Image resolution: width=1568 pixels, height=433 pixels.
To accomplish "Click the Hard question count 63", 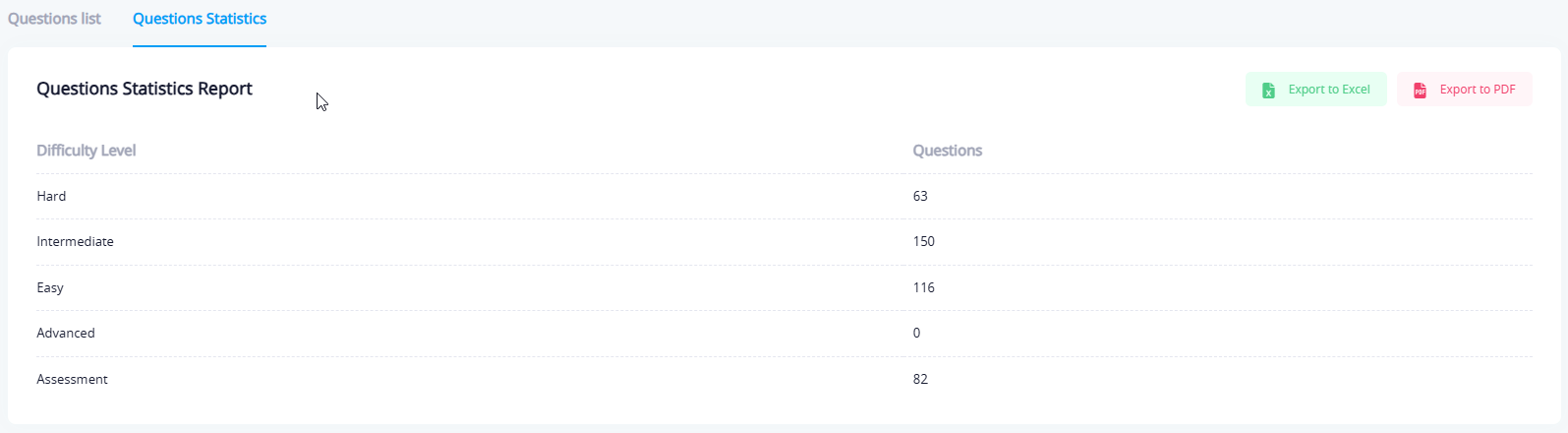I will [x=920, y=196].
